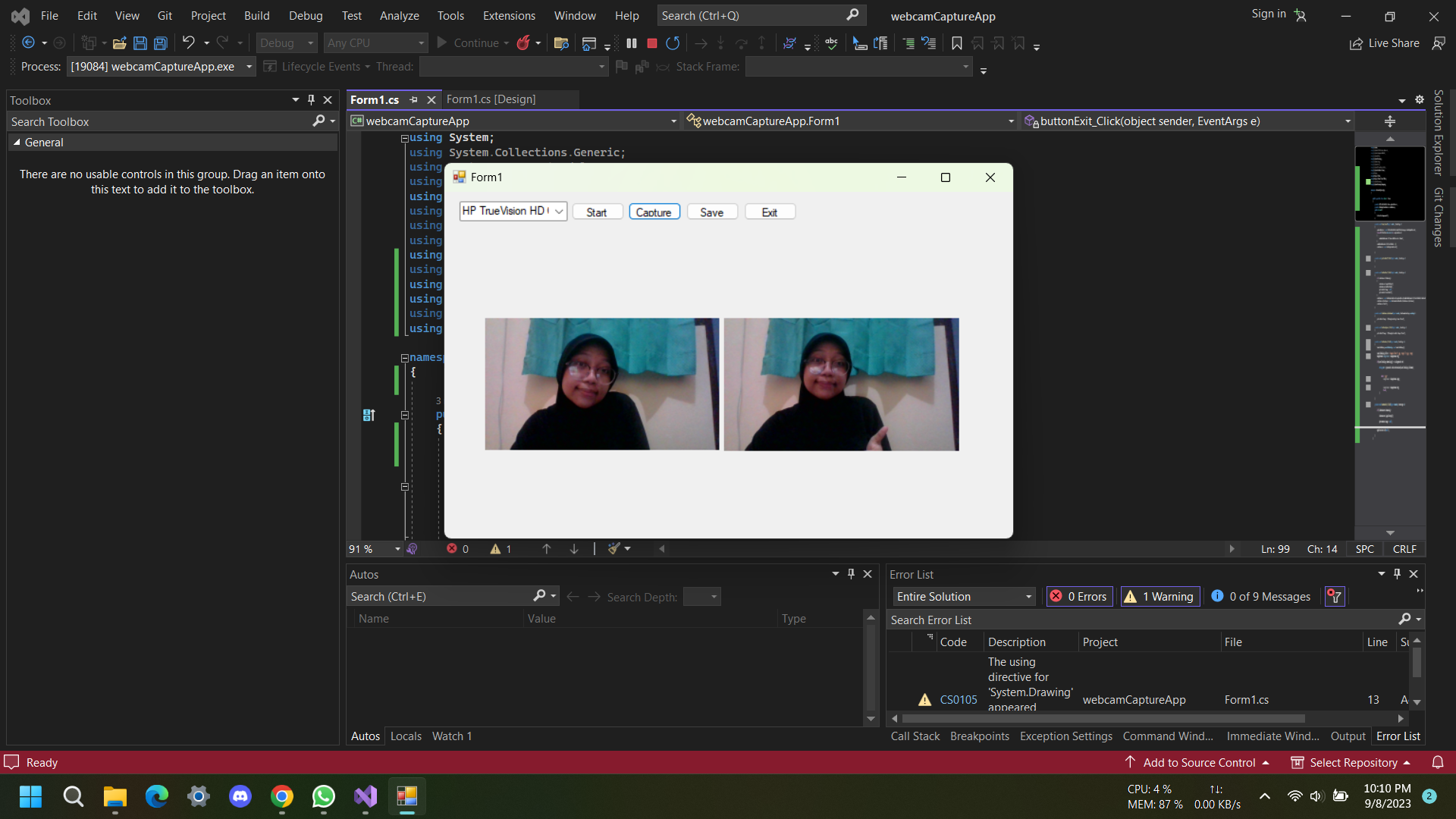The width and height of the screenshot is (1456, 819).
Task: Toggle the 0 Errors filter button
Action: pyautogui.click(x=1078, y=597)
